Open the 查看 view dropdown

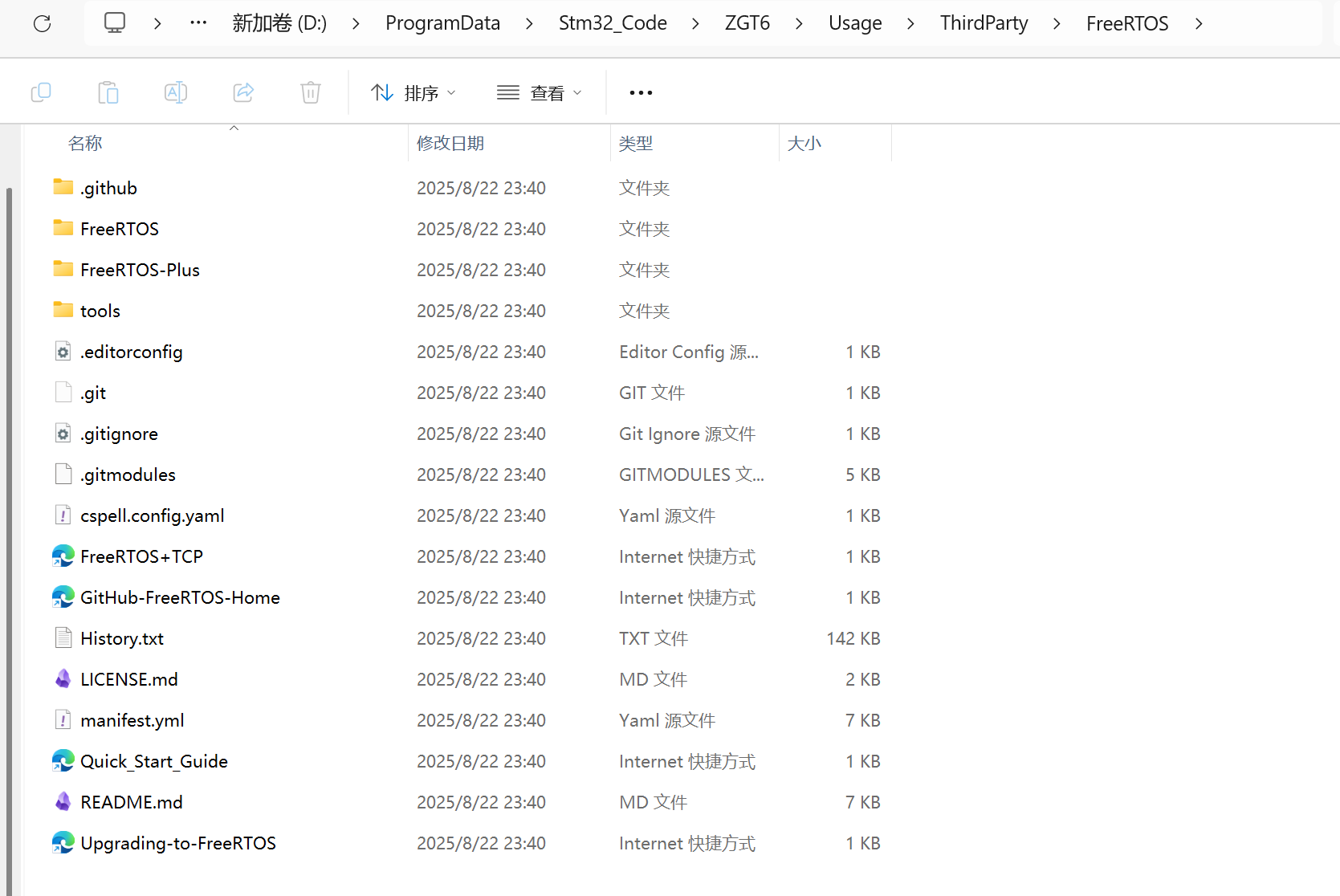pos(539,93)
